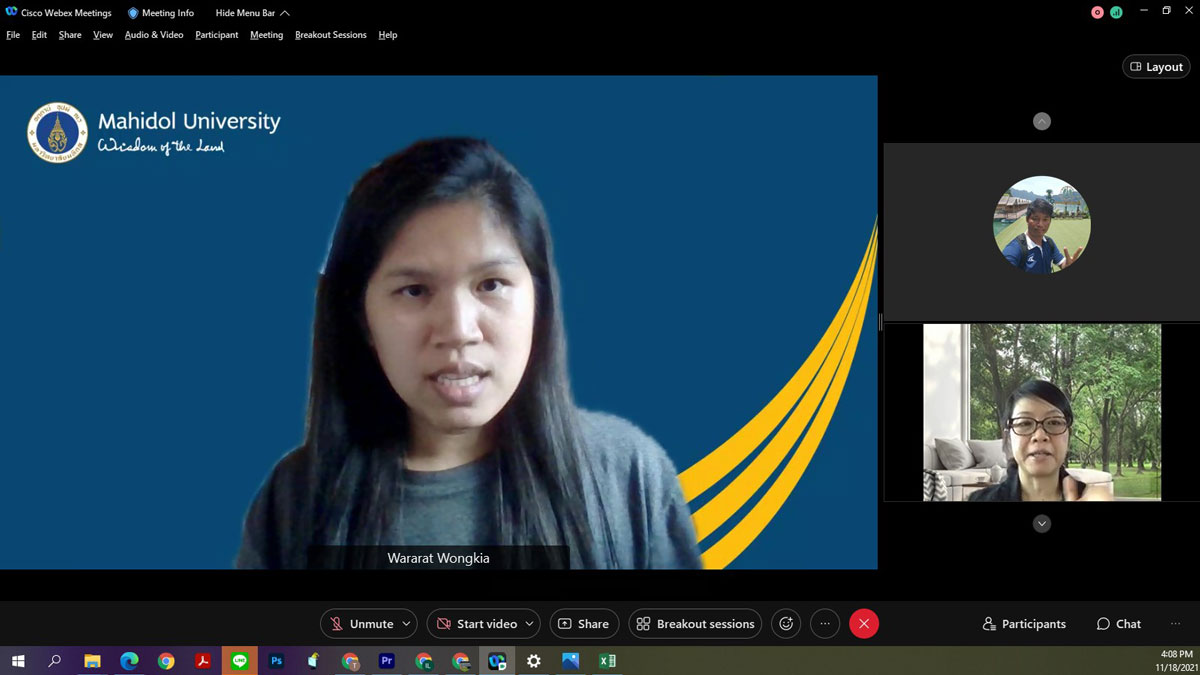Open Premiere Pro from the taskbar
Image resolution: width=1200 pixels, height=675 pixels.
[x=386, y=661]
